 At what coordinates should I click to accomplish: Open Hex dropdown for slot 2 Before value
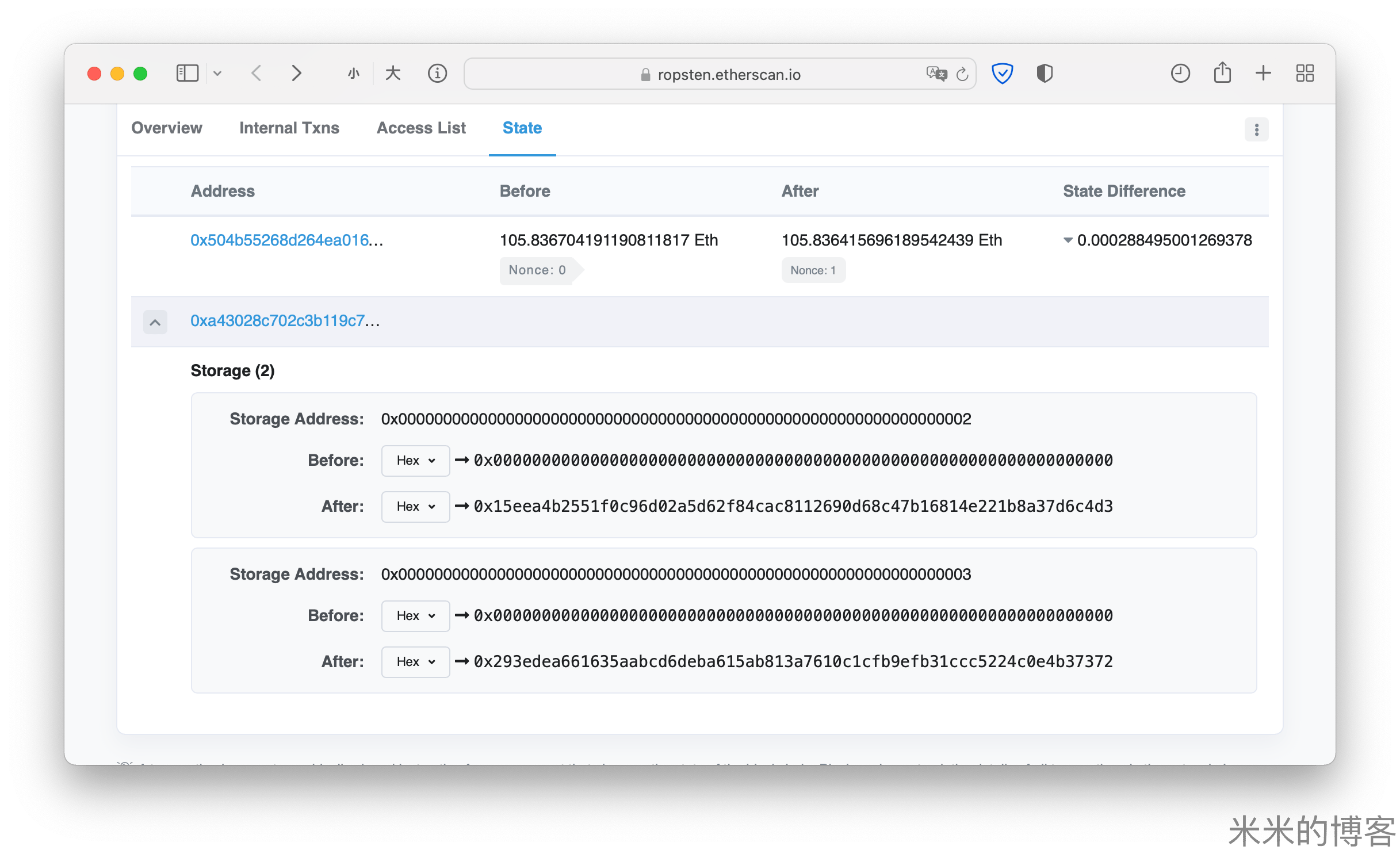415,461
